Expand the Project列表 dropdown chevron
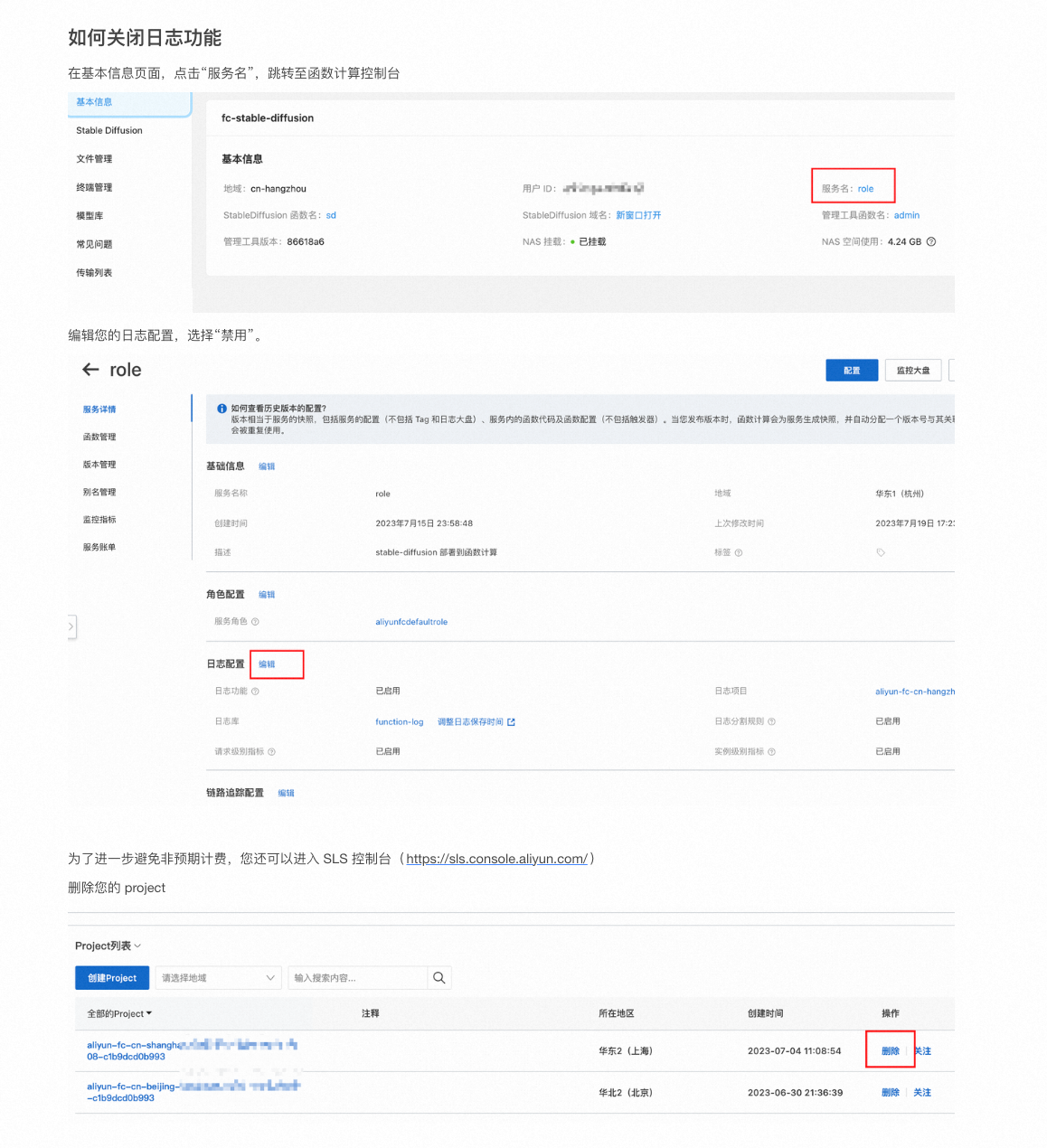Screen dimensions: 1047x1148 (137, 946)
